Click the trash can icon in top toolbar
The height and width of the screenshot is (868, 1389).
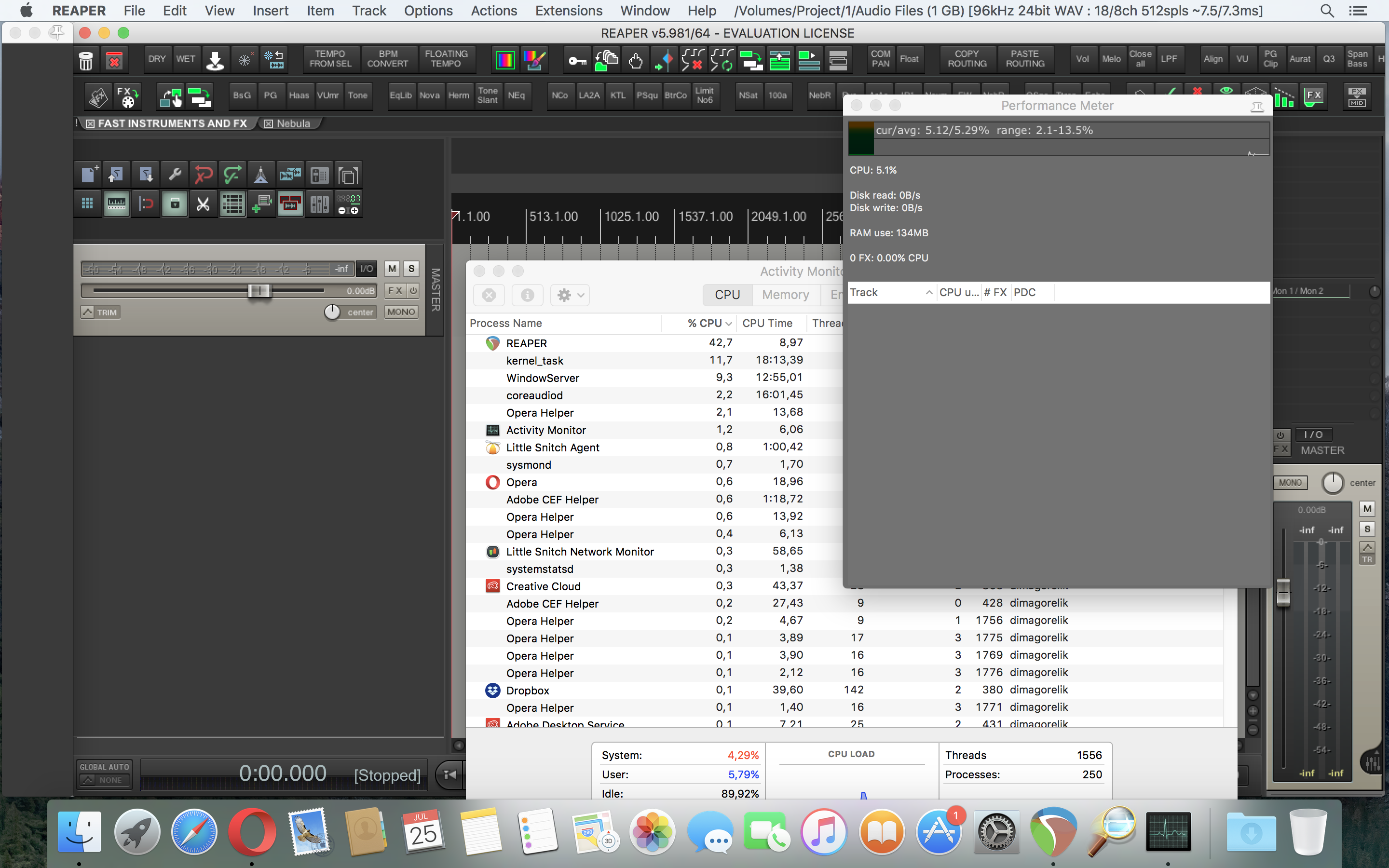(85, 60)
